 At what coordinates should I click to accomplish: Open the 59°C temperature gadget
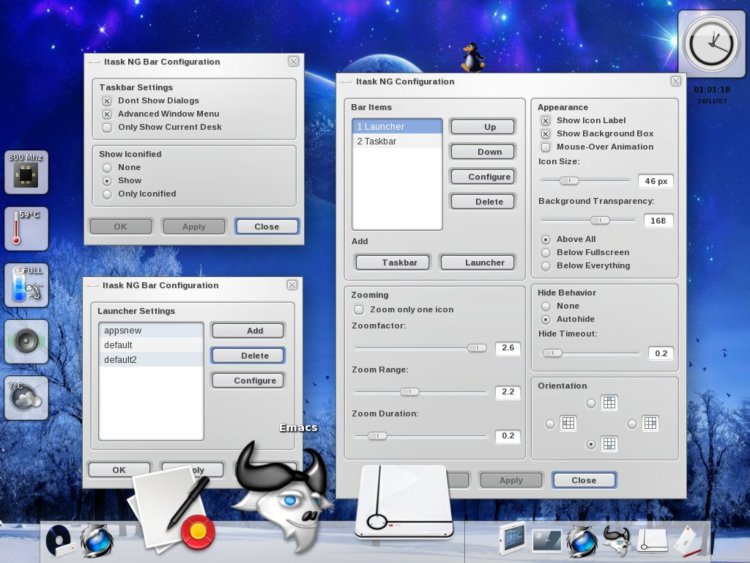click(x=26, y=229)
